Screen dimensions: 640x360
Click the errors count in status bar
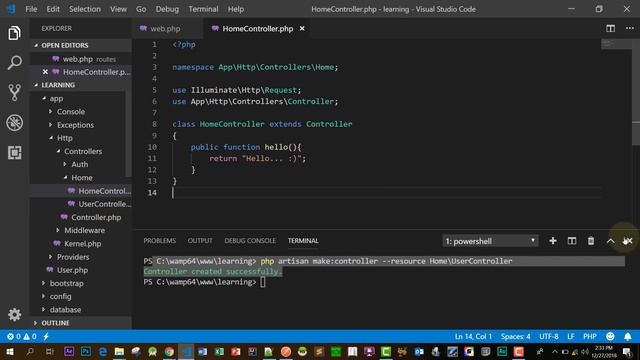pyautogui.click(x=13, y=336)
